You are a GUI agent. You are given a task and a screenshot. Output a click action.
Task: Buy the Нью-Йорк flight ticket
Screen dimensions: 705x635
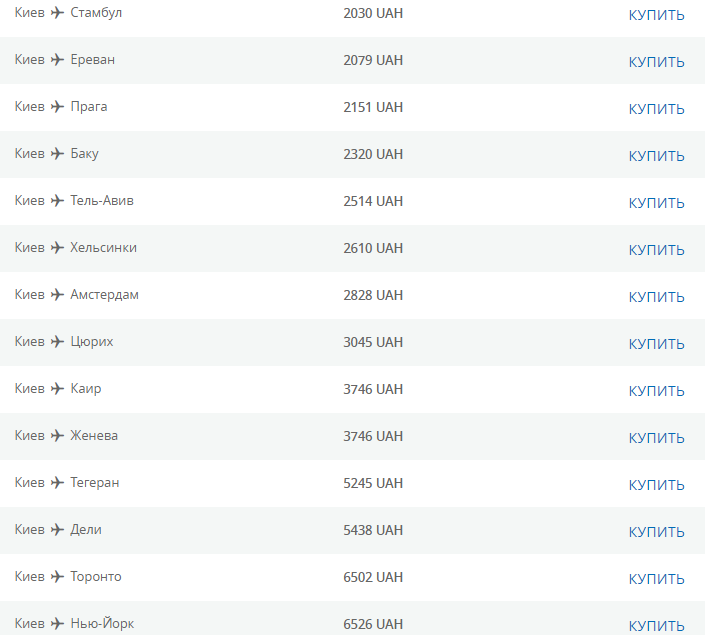click(x=656, y=626)
